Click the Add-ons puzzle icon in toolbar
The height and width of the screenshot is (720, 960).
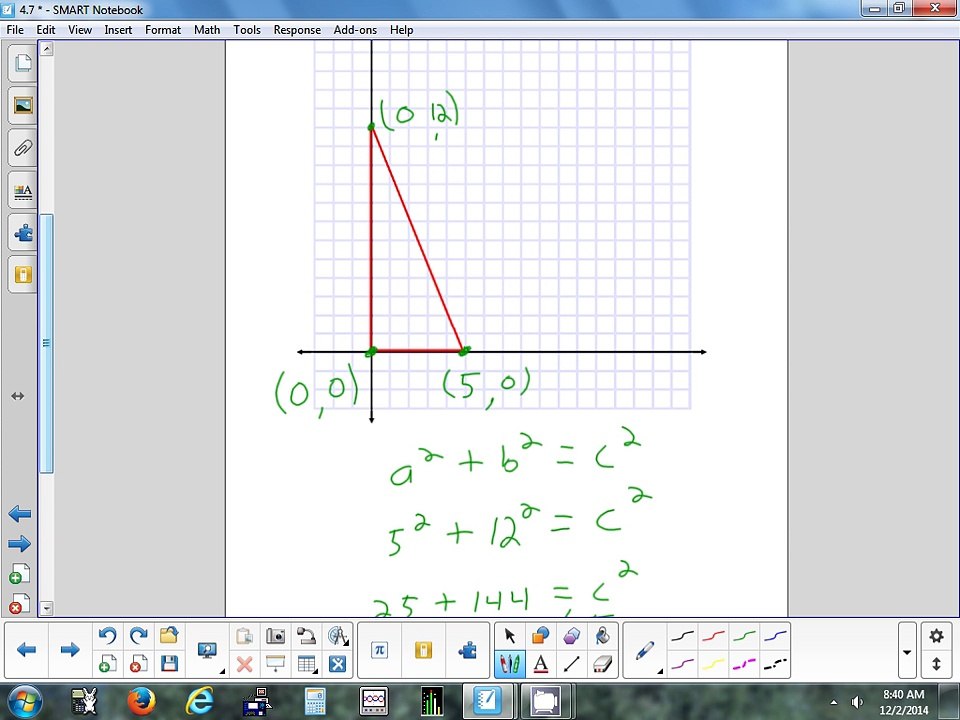468,650
